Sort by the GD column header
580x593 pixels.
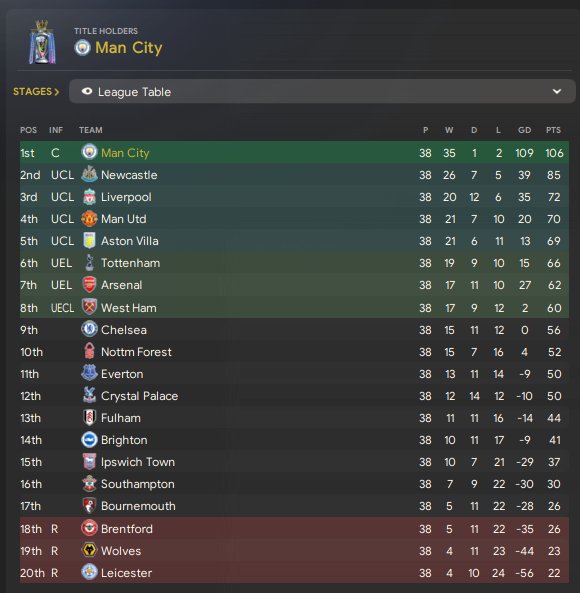click(x=524, y=130)
